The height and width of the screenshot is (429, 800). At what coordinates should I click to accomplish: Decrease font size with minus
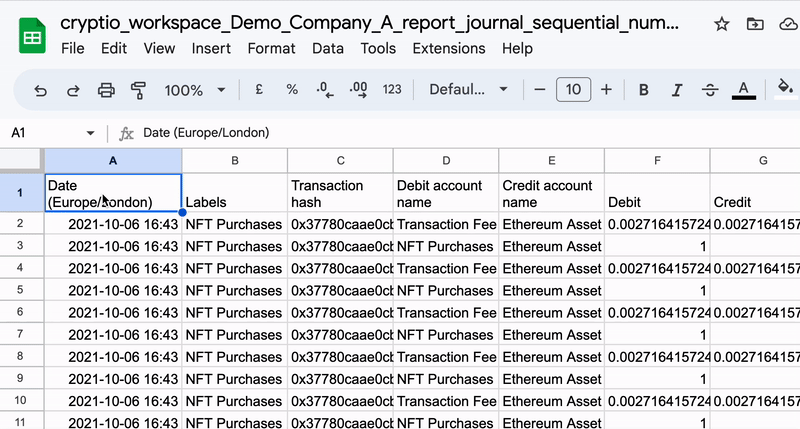540,90
